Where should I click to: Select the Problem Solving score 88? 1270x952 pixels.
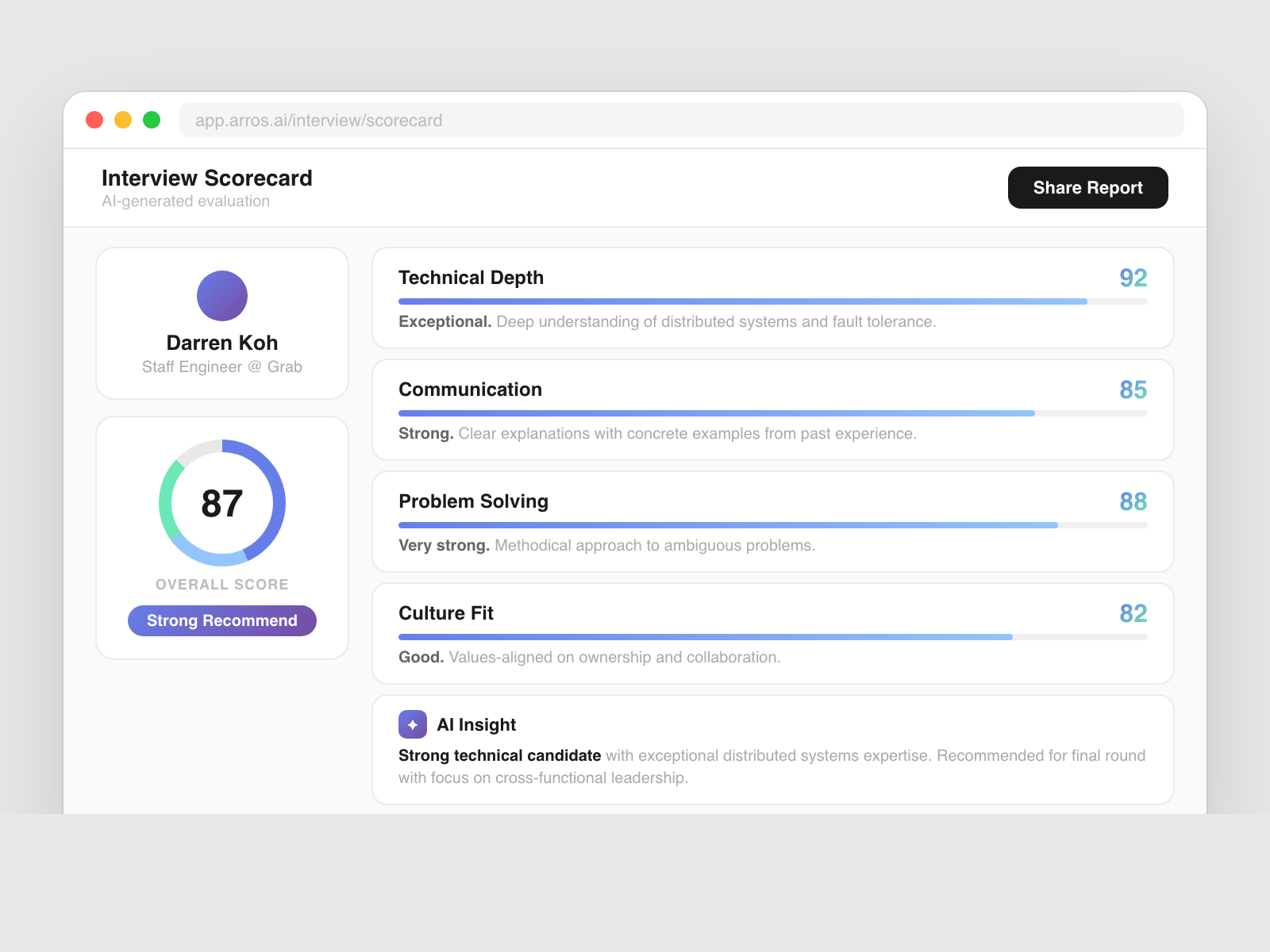[1133, 501]
